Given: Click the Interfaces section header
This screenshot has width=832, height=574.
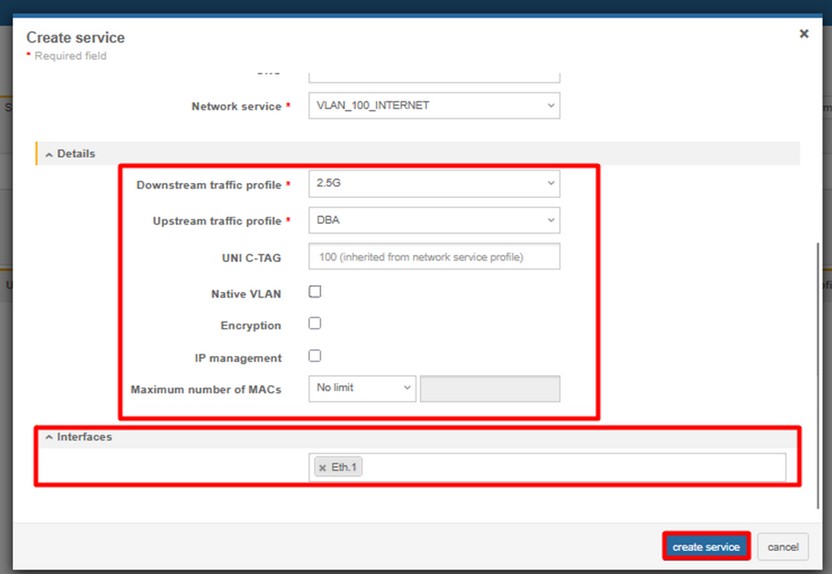Looking at the screenshot, I should click(x=84, y=438).
